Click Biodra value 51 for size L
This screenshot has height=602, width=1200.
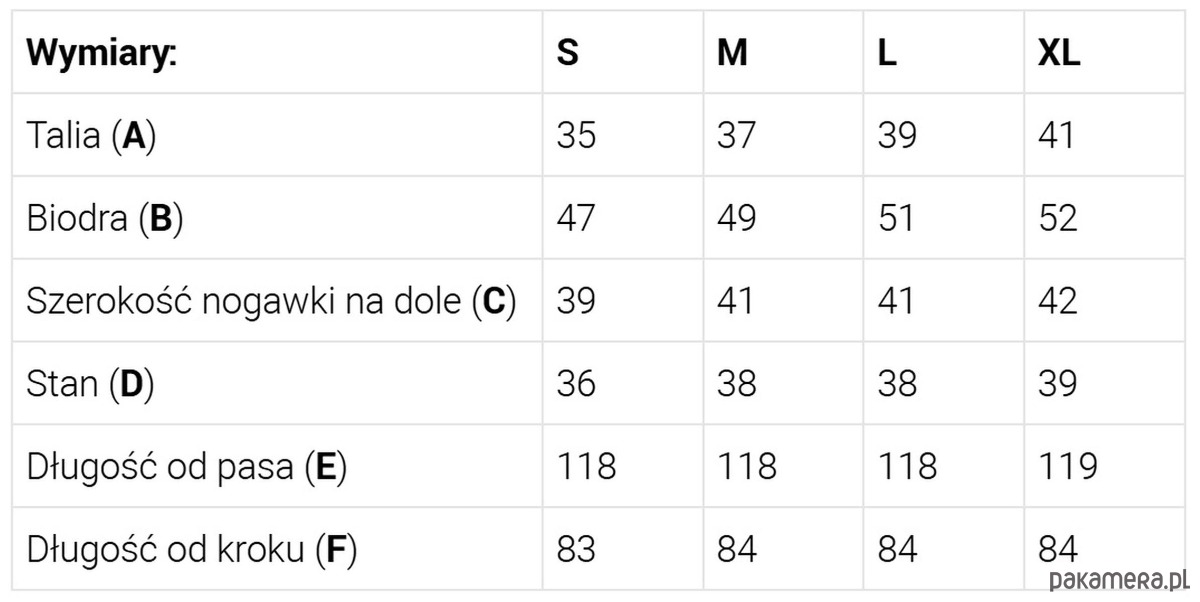[896, 218]
